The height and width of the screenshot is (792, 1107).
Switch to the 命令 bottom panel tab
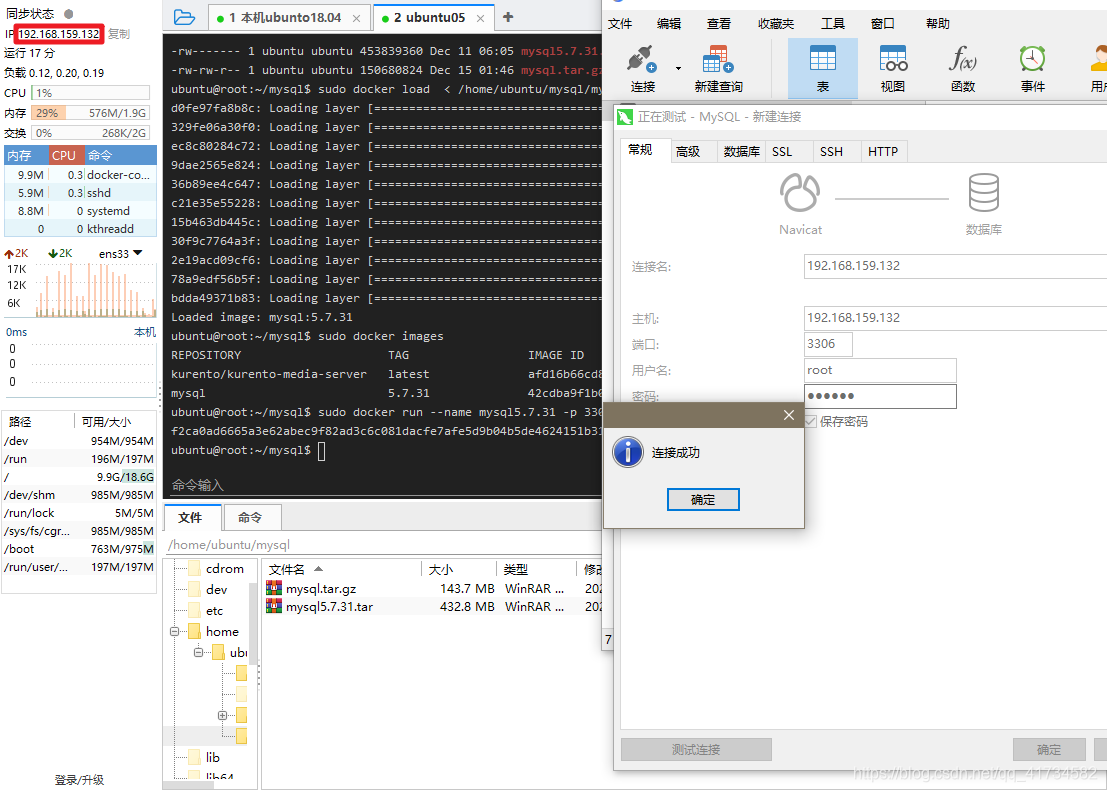(250, 517)
